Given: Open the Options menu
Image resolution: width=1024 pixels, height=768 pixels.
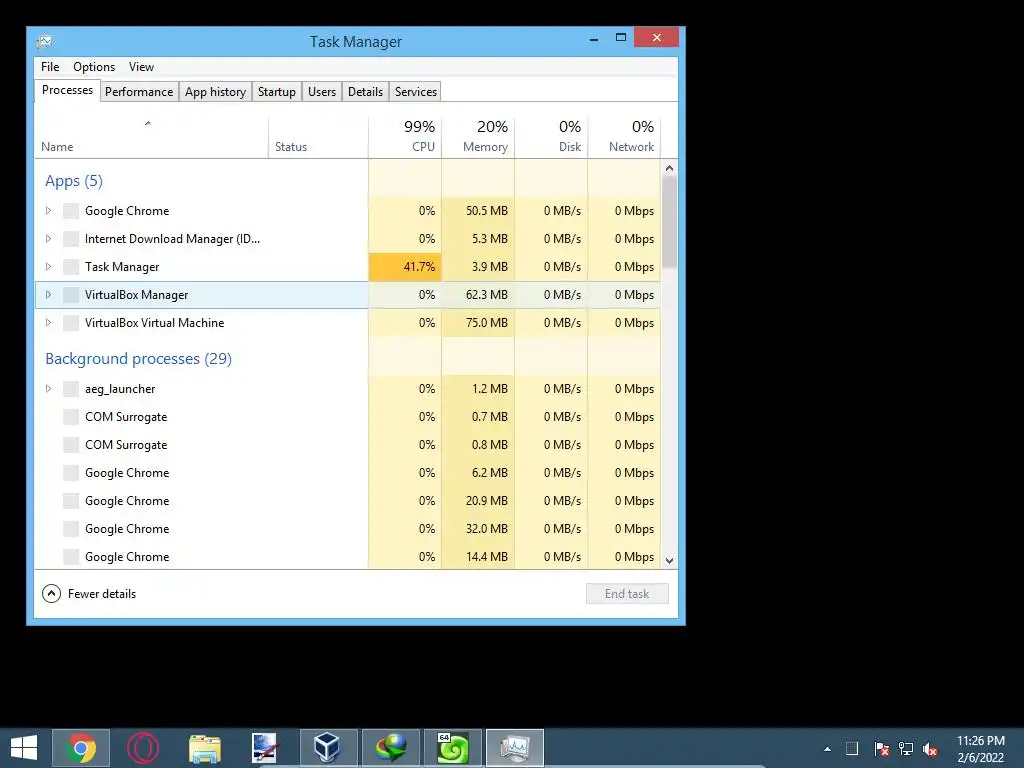Looking at the screenshot, I should pos(94,67).
